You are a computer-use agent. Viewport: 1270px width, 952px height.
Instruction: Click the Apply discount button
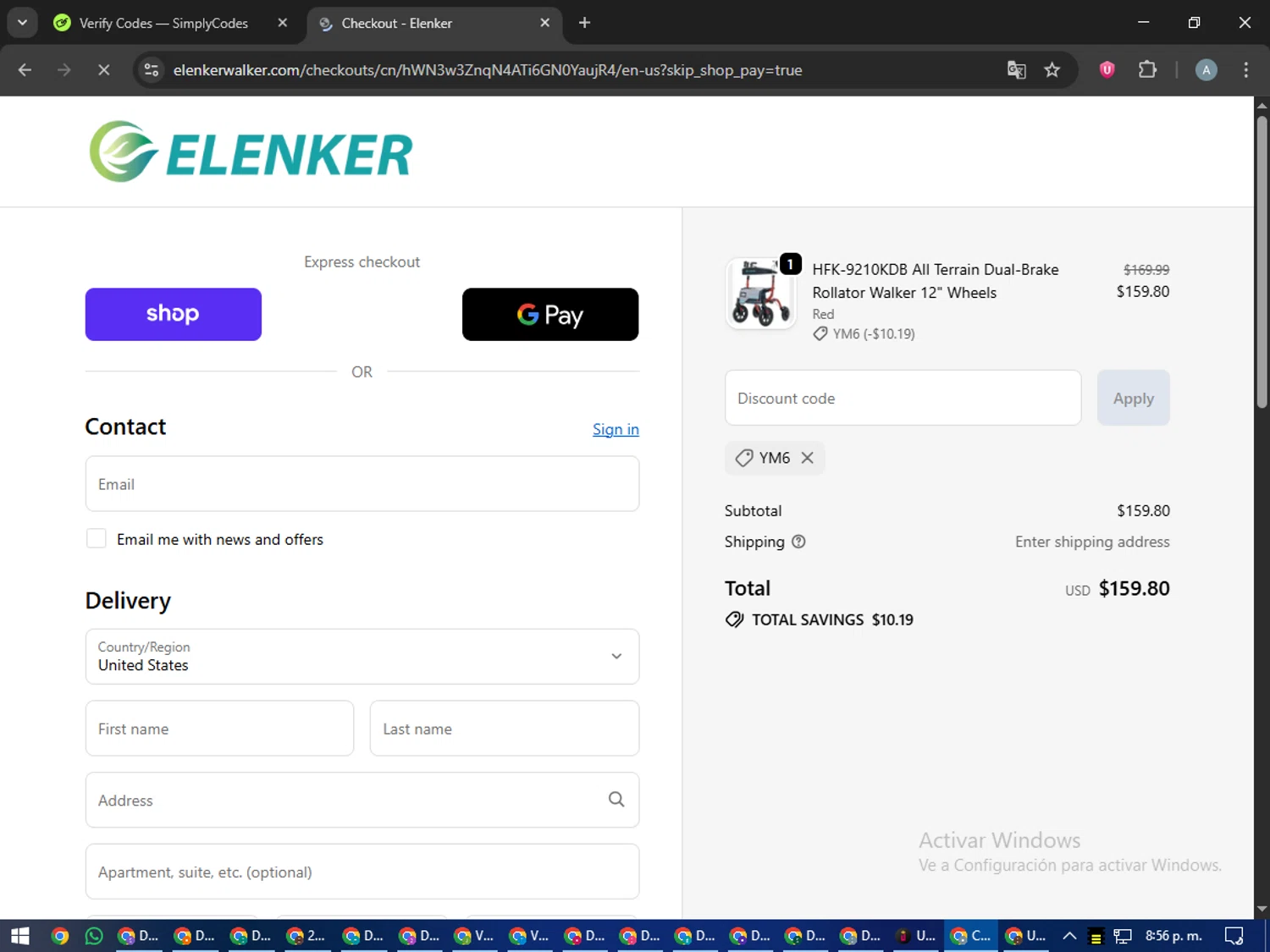[1133, 398]
